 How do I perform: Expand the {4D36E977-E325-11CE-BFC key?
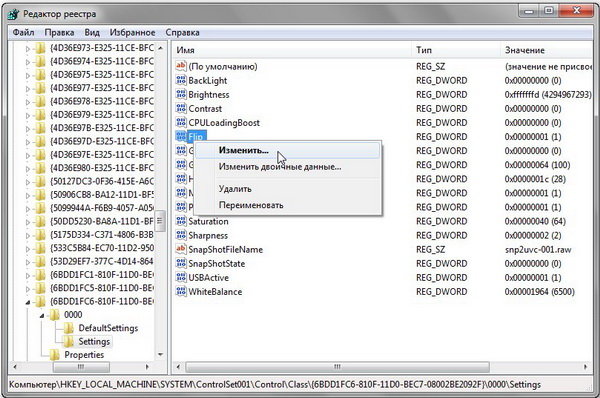pyautogui.click(x=28, y=89)
